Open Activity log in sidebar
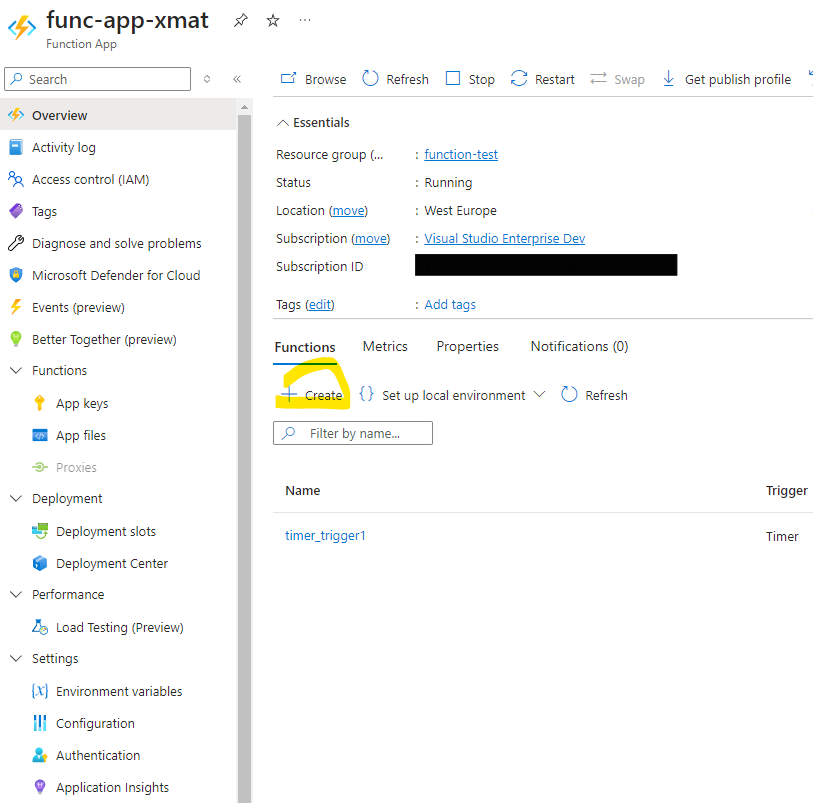813x803 pixels. coord(64,148)
